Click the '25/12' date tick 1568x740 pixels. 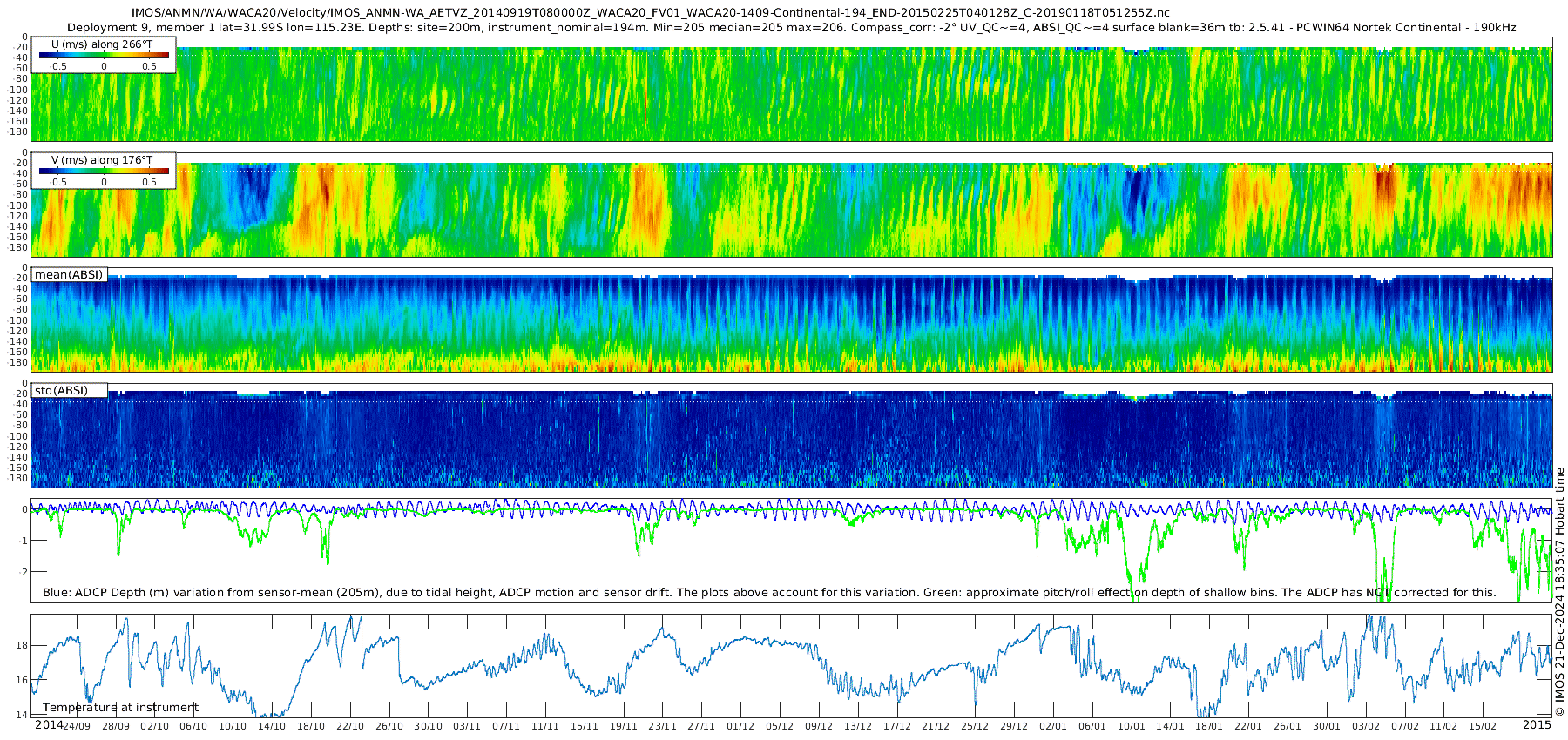coord(975,726)
